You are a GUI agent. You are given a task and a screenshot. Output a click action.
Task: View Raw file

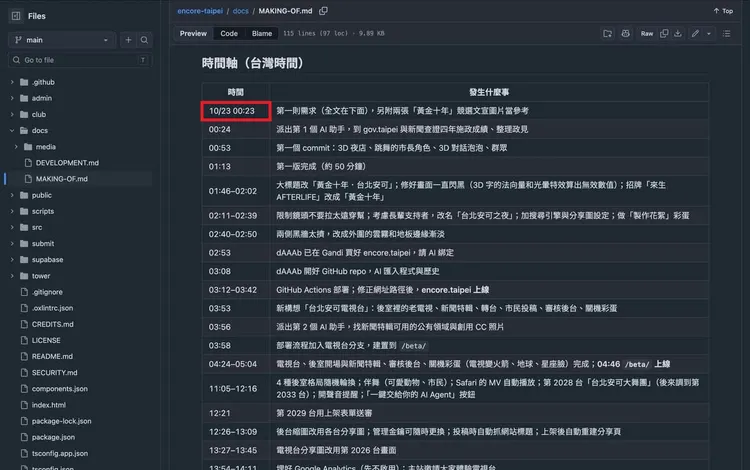647,33
